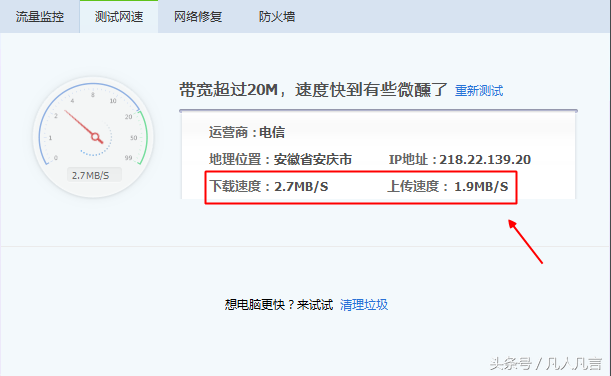Click the 上传速度：1.9MB/S value
The height and width of the screenshot is (376, 611).
pos(448,186)
